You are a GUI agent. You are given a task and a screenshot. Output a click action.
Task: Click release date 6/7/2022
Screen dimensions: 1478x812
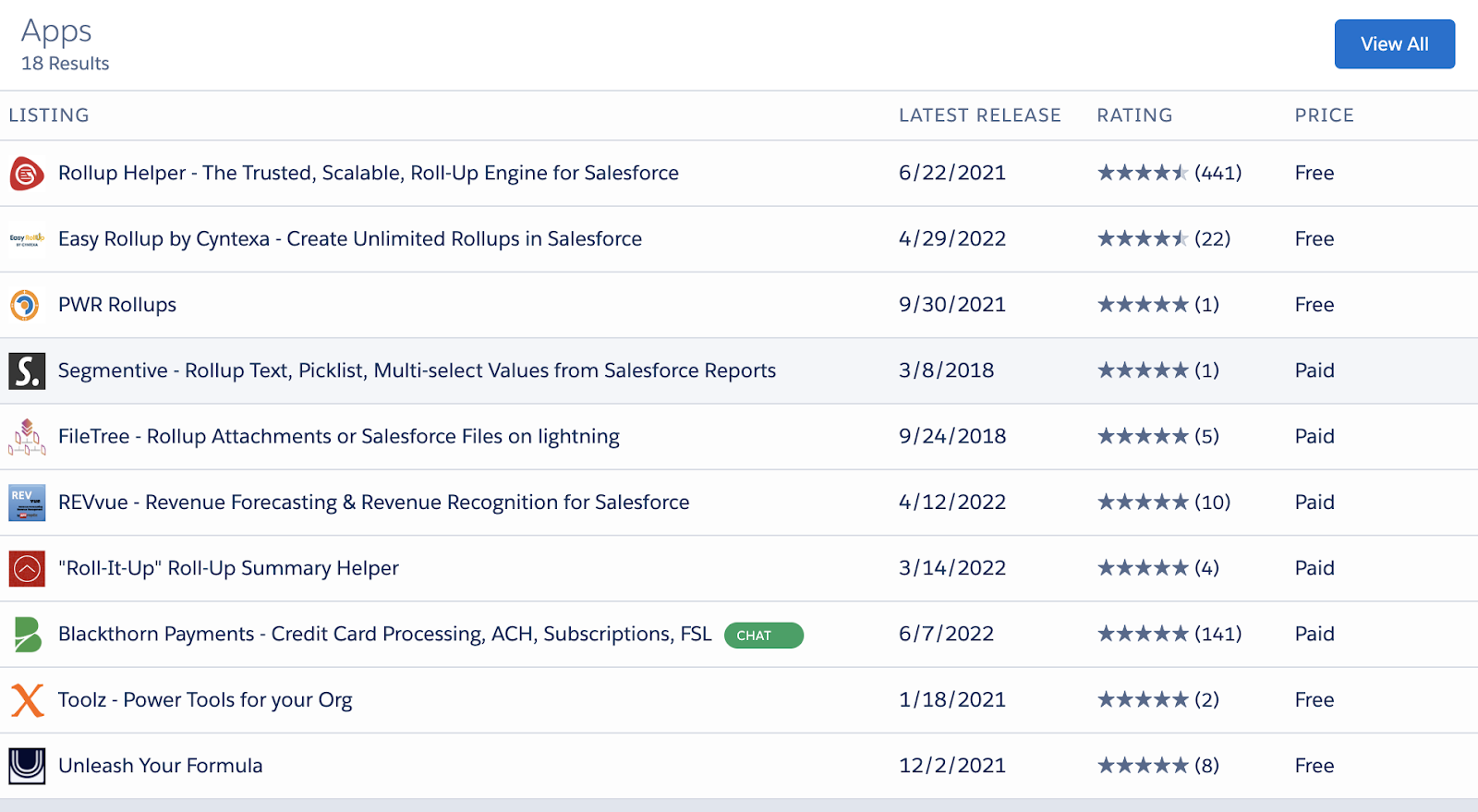pyautogui.click(x=947, y=635)
